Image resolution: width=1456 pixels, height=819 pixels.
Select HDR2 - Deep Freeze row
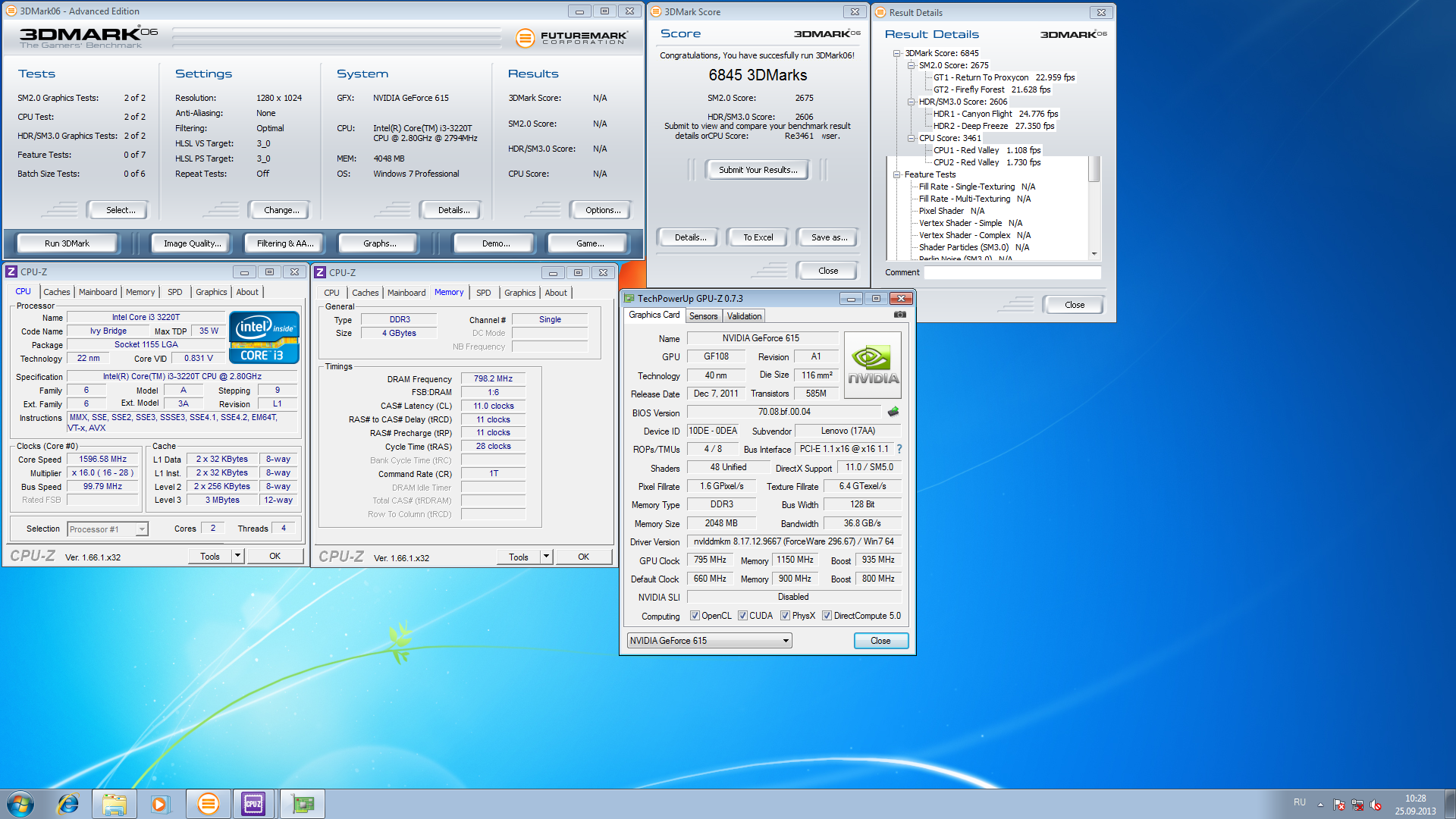pos(993,126)
